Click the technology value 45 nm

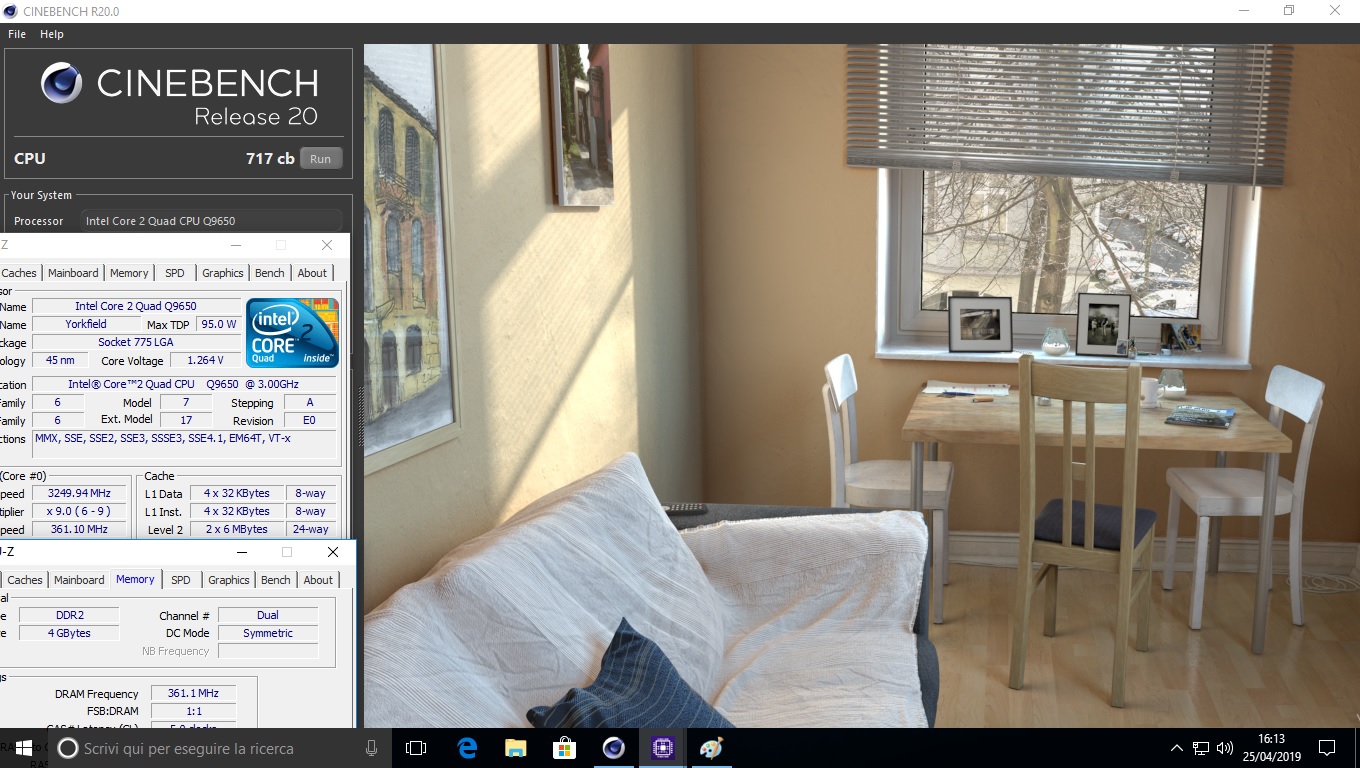pos(60,360)
